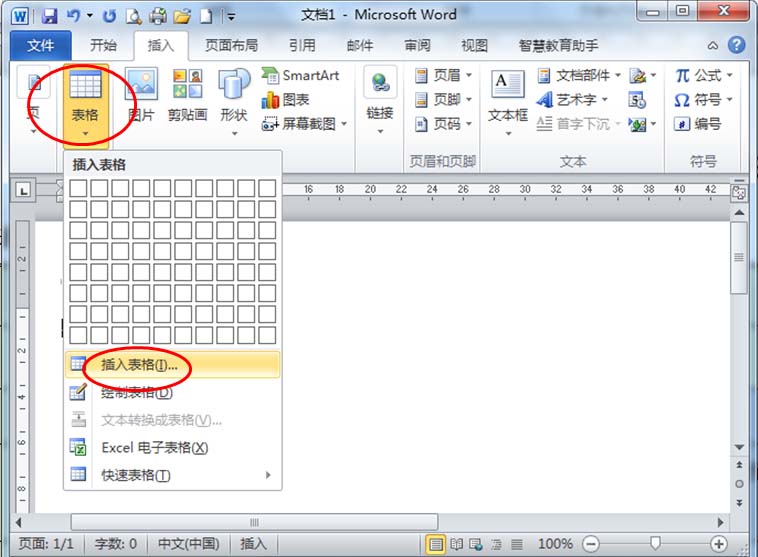Open the Word Help question mark
The width and height of the screenshot is (758, 557).
click(x=736, y=45)
